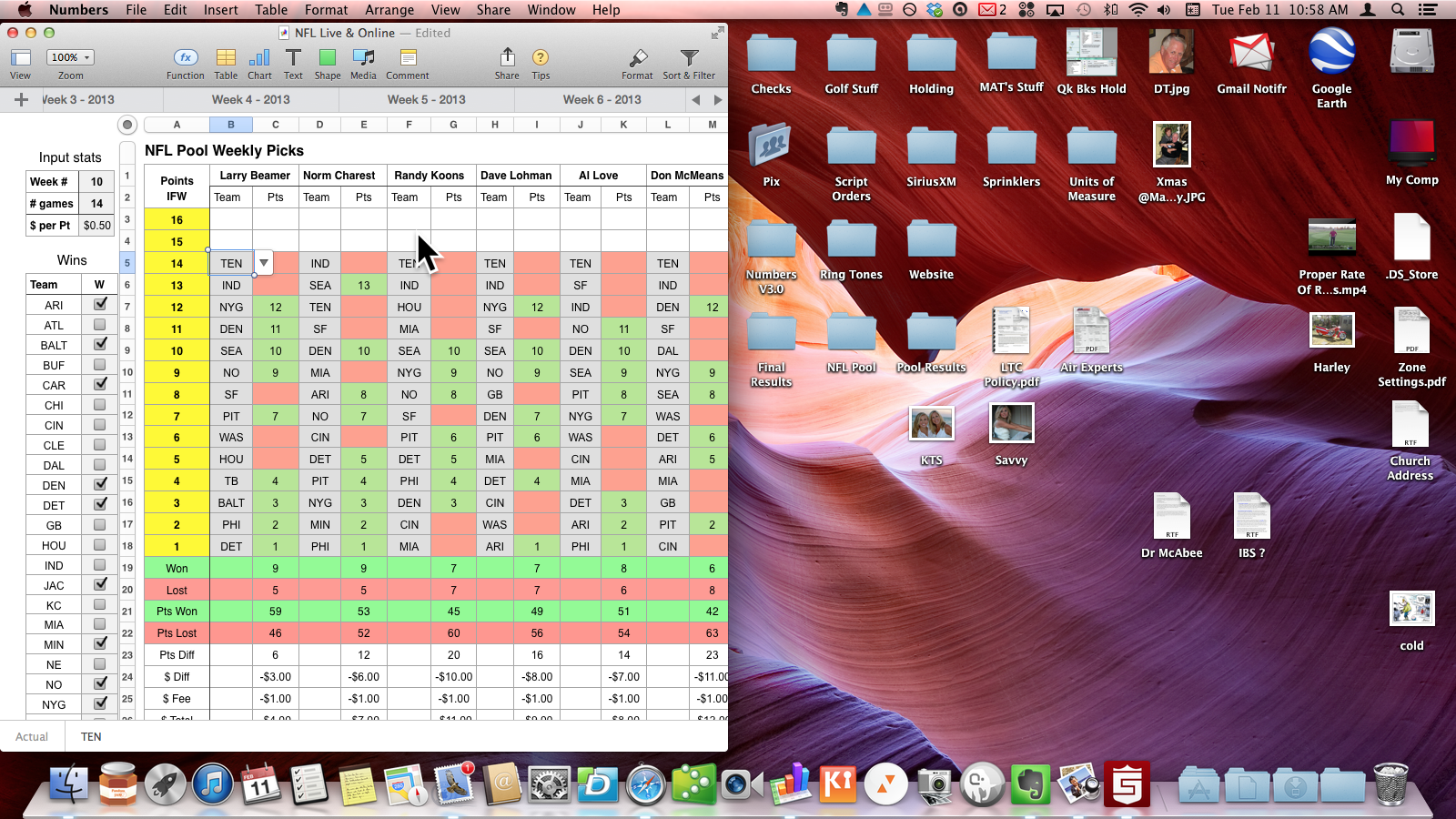Viewport: 1456px width, 819px height.
Task: Open the Format inspector brush icon
Action: pos(637,58)
